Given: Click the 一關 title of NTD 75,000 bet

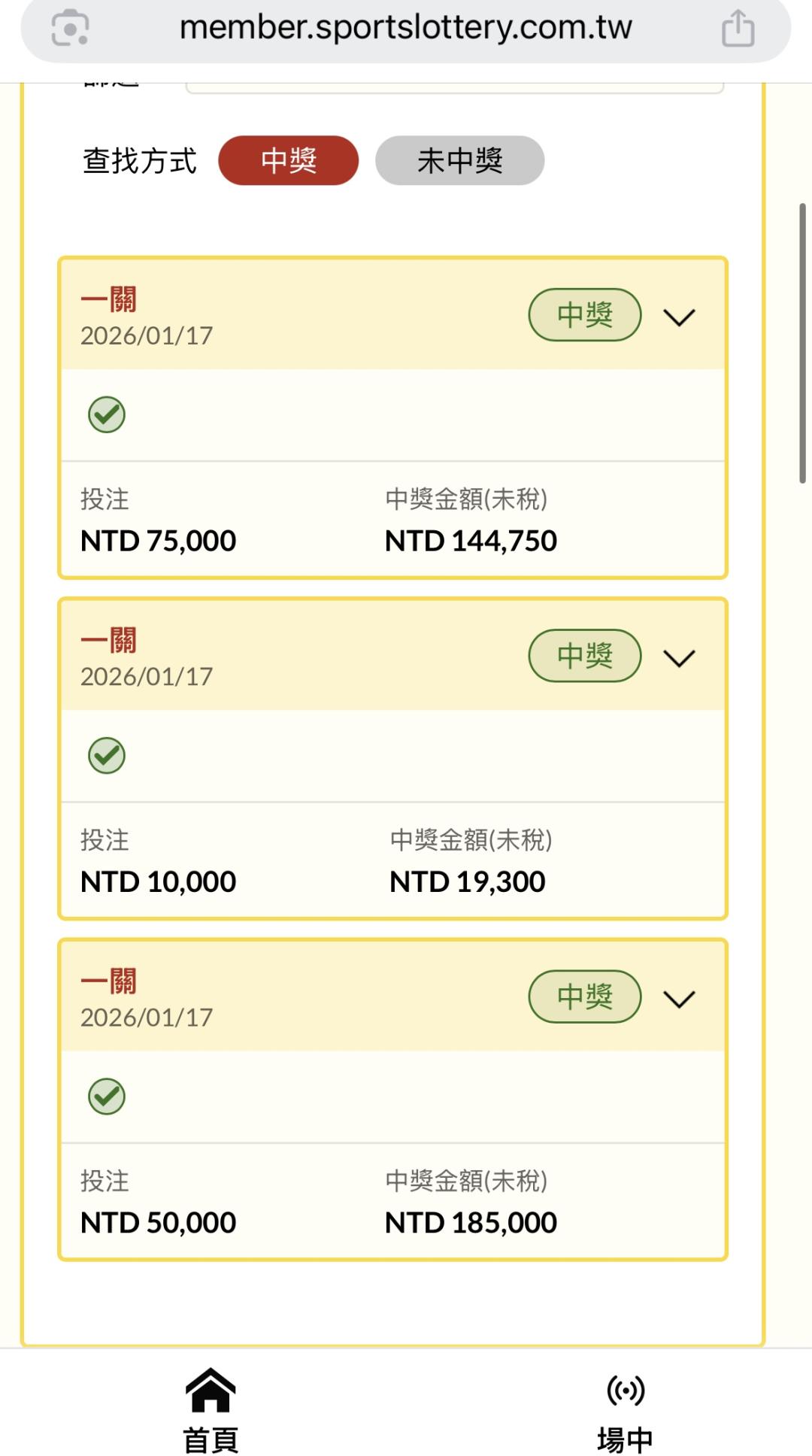Looking at the screenshot, I should click(x=109, y=299).
